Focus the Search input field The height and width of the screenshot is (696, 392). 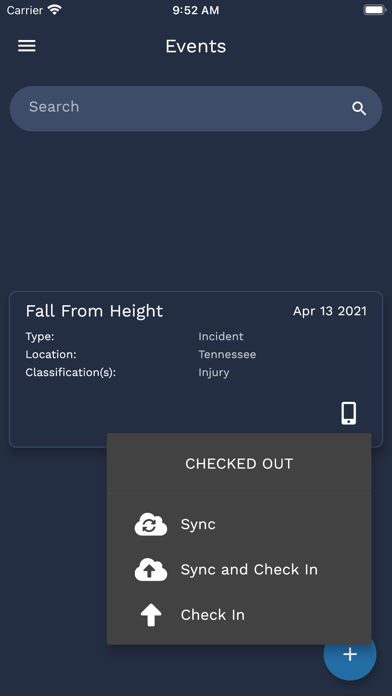tap(196, 108)
